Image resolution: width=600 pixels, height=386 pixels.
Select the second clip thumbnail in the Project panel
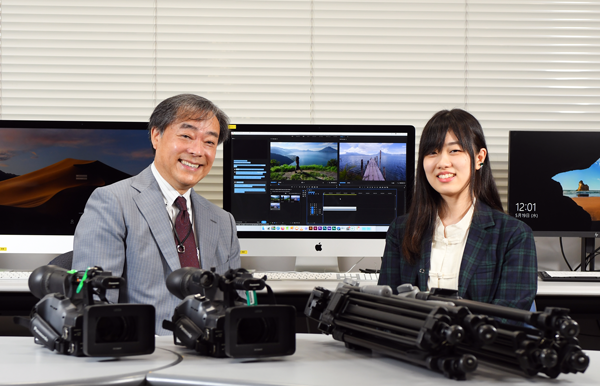(x=285, y=198)
